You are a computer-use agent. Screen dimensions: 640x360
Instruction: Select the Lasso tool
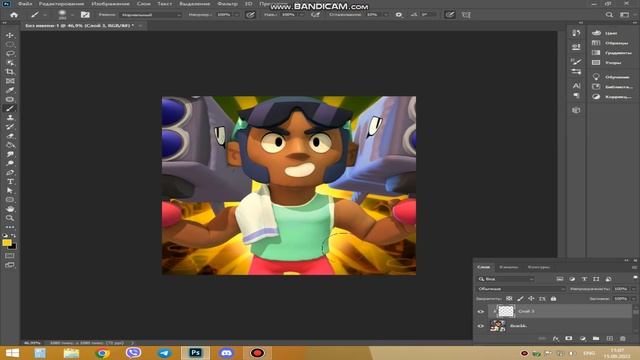[x=10, y=53]
